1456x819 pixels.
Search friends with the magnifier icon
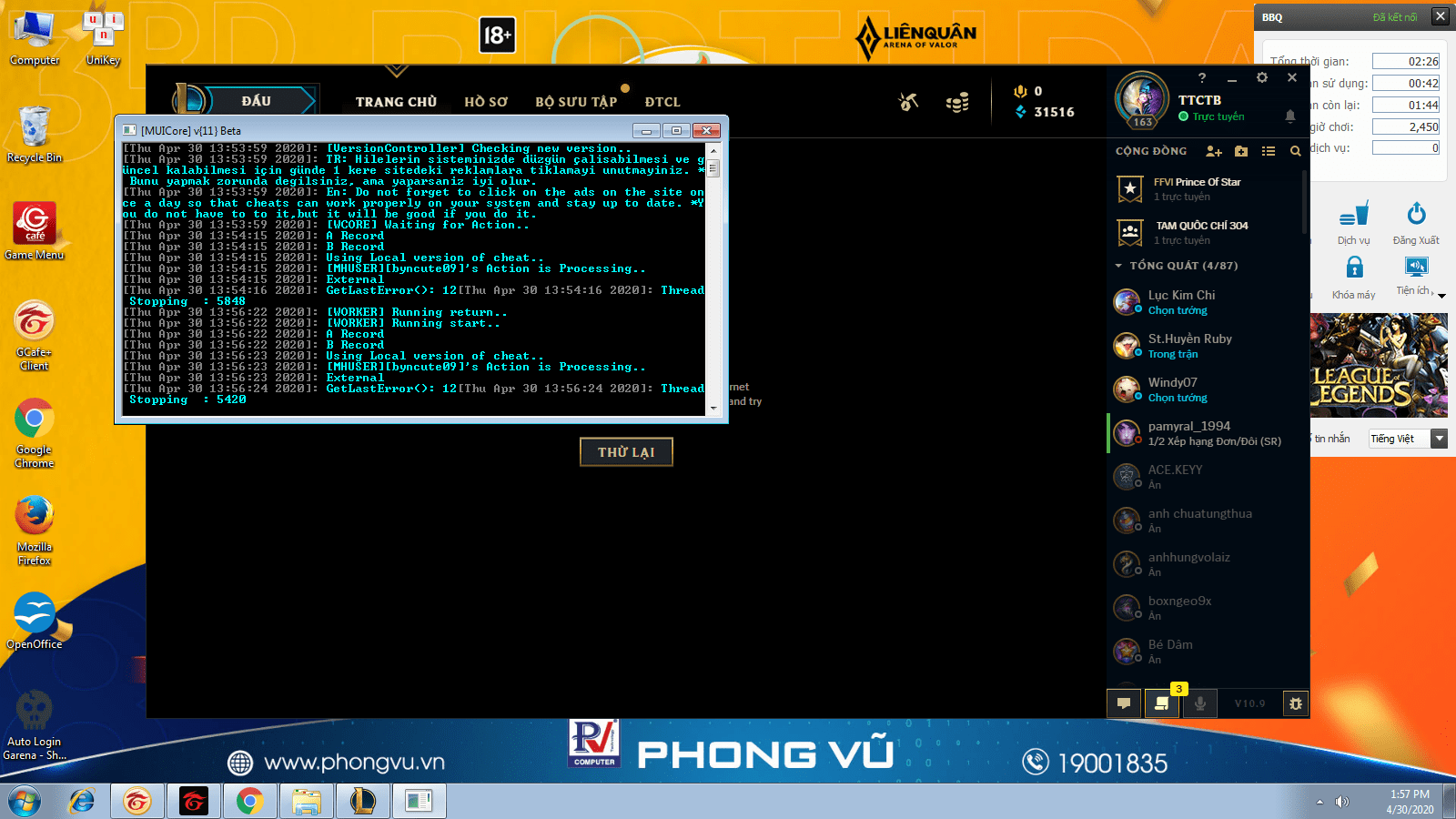pos(1295,151)
